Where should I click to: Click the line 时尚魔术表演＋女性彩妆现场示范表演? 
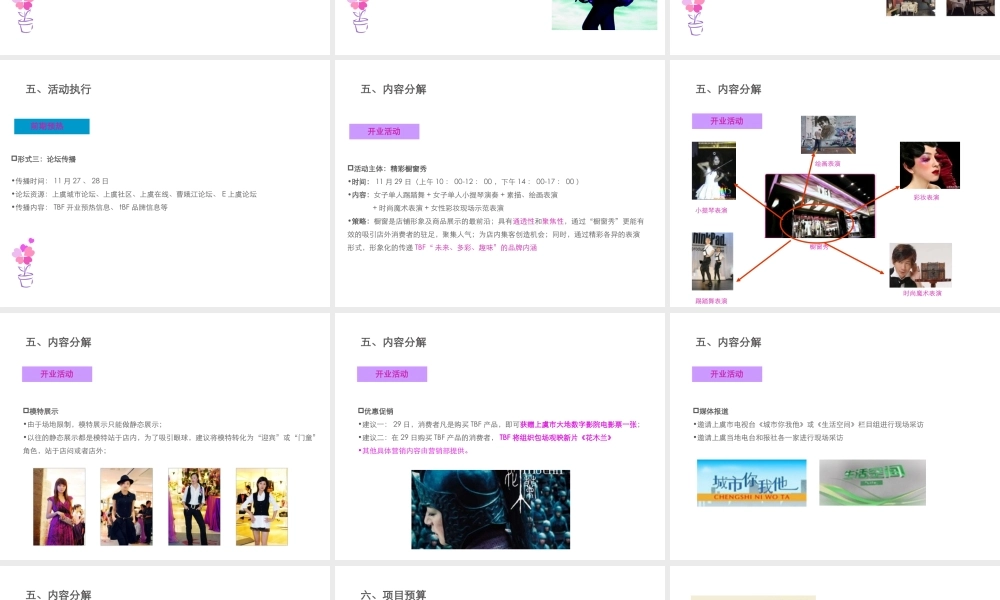click(x=438, y=208)
